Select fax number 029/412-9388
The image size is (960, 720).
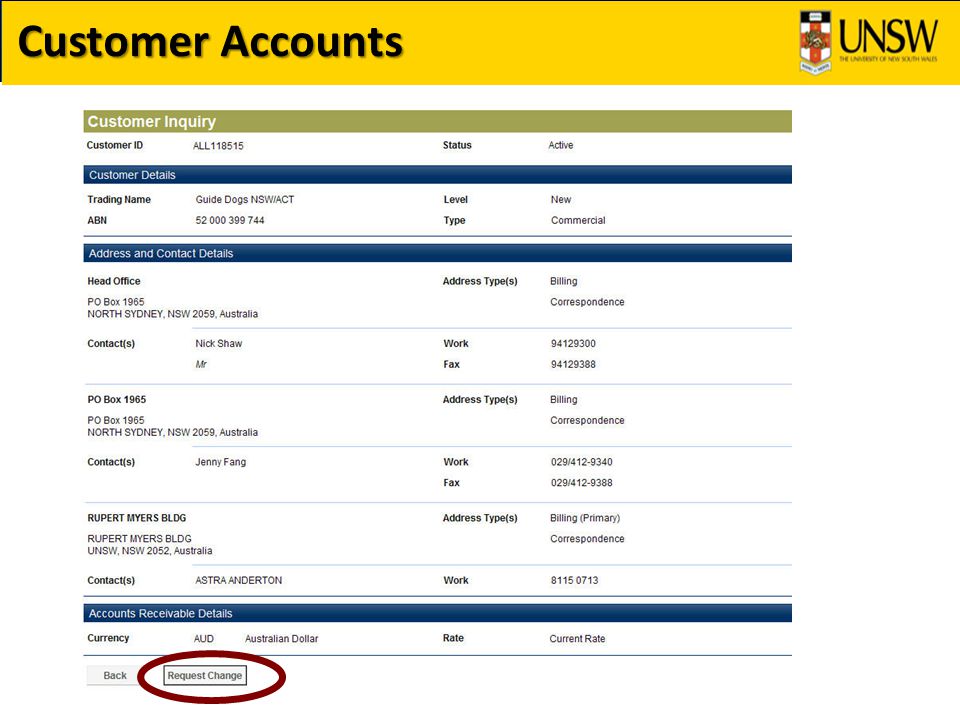coord(582,483)
